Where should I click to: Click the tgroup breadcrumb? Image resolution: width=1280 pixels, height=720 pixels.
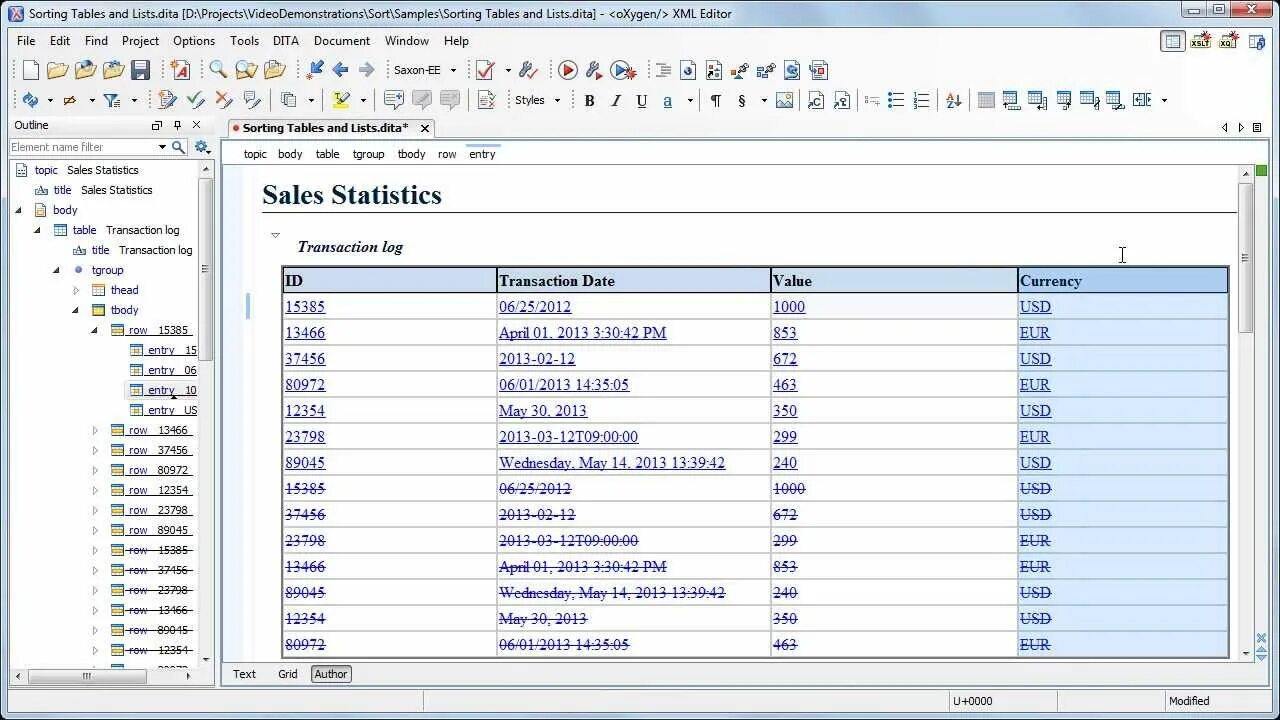pyautogui.click(x=368, y=154)
